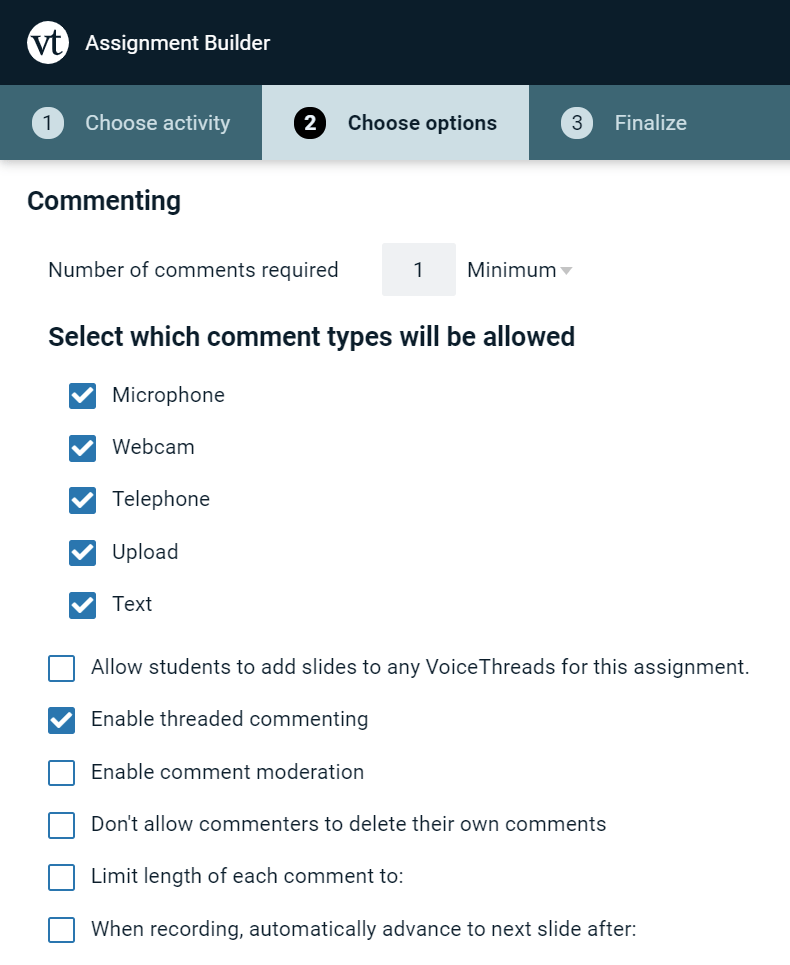Enable Limit length of each comment
Screen dimensions: 790x965
tap(62, 877)
